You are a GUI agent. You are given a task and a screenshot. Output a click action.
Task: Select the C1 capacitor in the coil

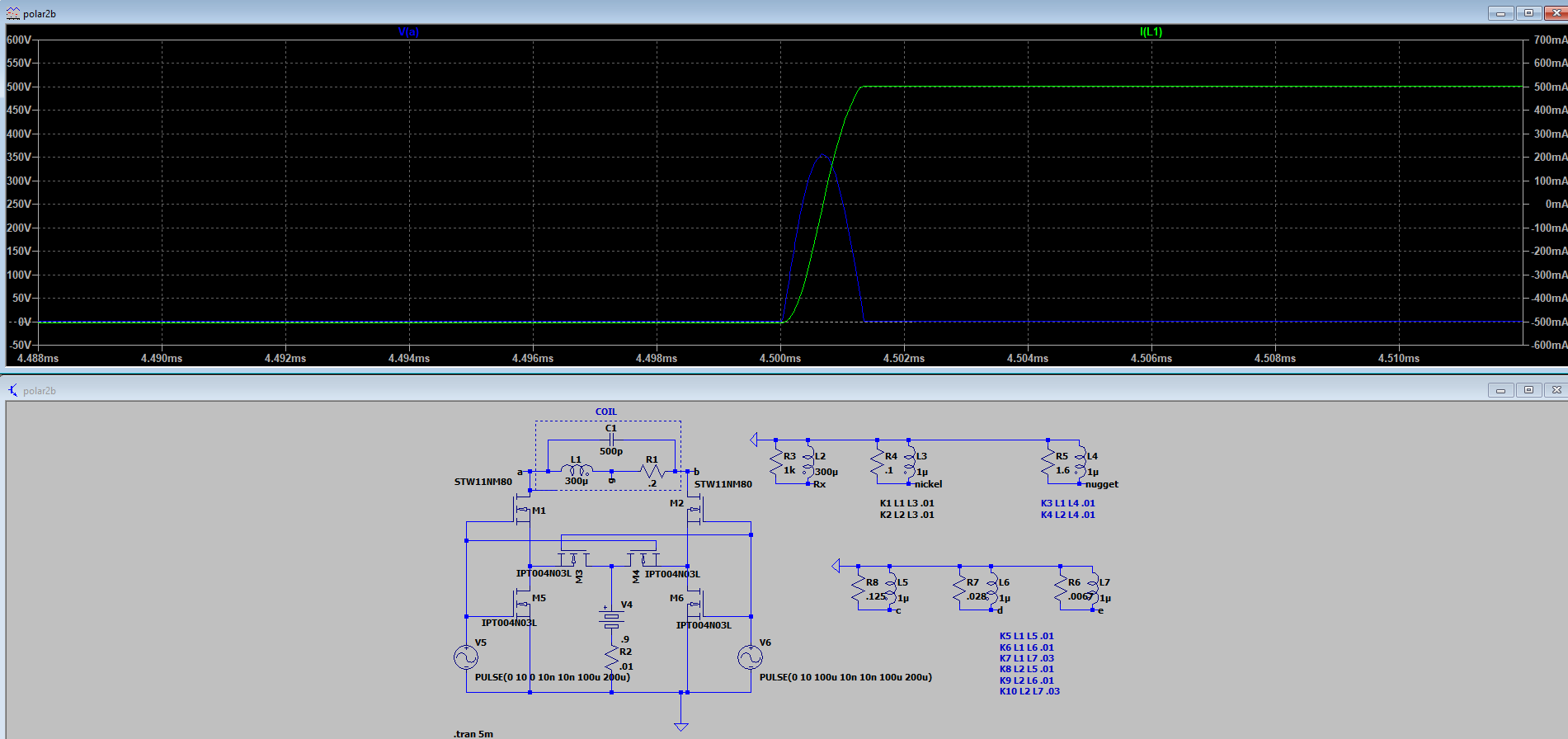coord(611,440)
